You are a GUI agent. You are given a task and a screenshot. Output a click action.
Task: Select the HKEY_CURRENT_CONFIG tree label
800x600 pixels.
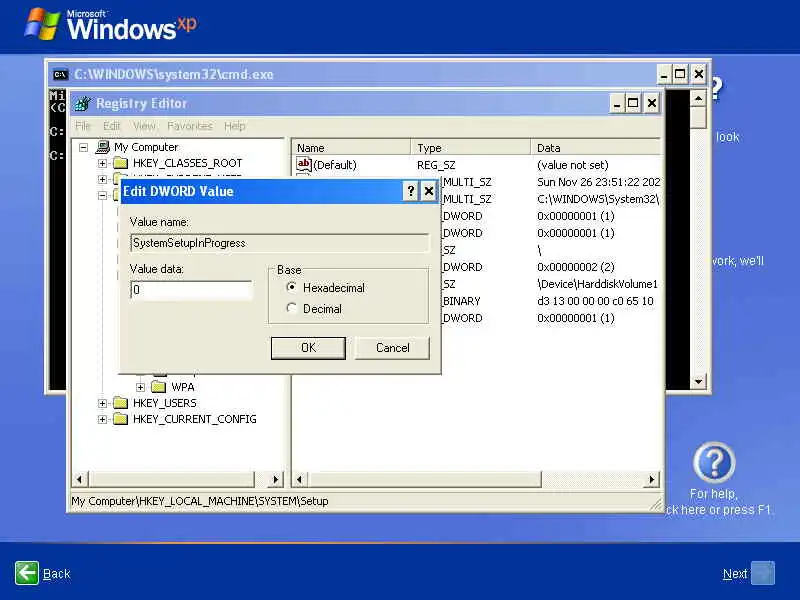(x=194, y=419)
